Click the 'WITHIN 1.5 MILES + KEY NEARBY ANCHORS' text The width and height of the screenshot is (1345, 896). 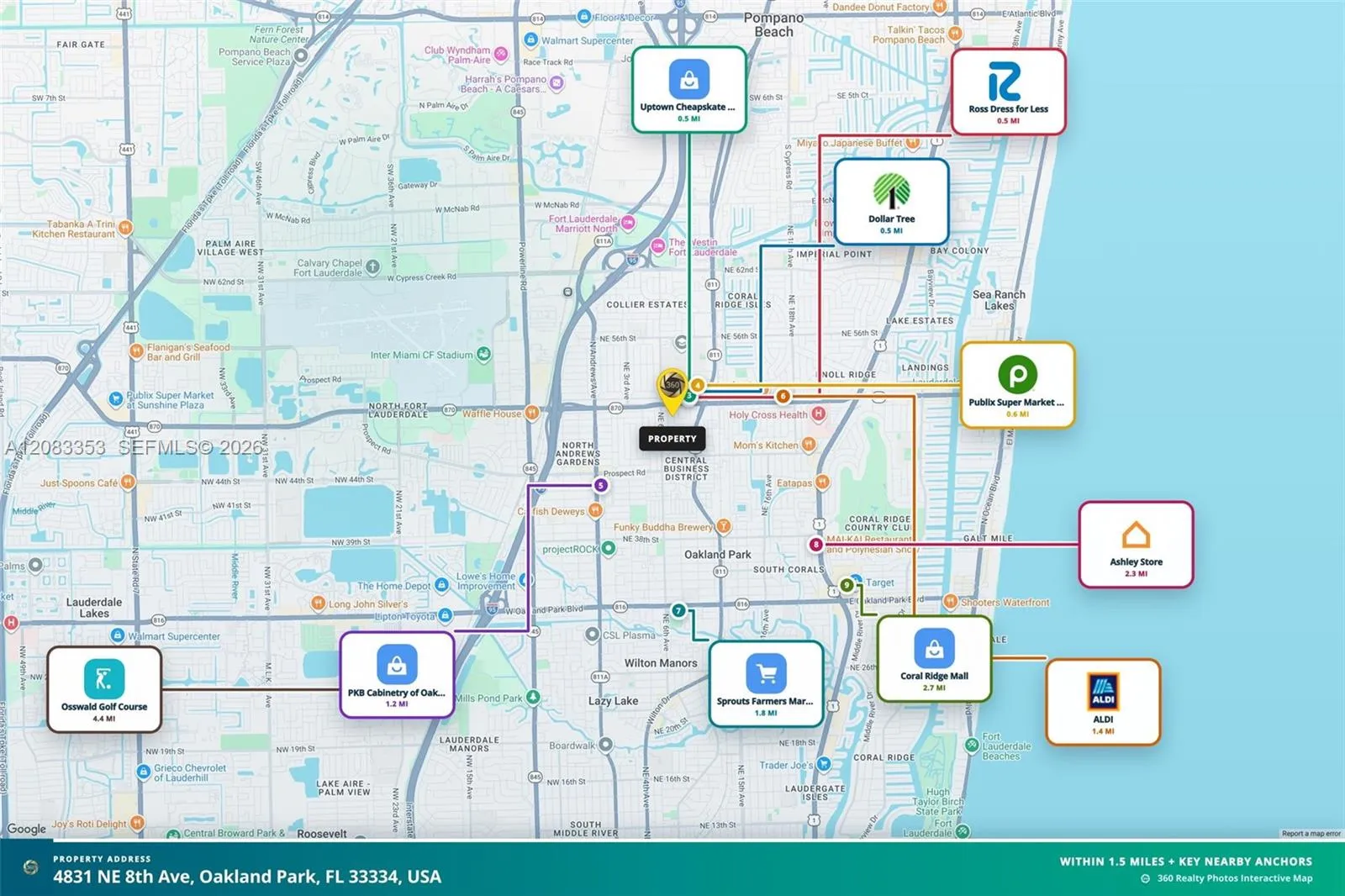(1185, 862)
